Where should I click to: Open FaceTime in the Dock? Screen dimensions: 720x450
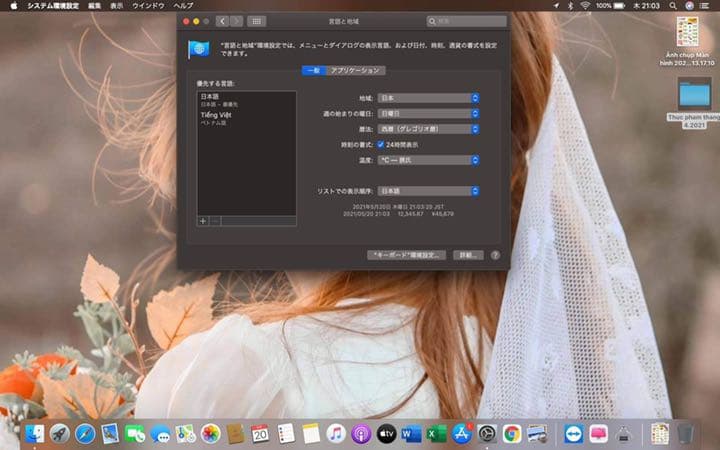pyautogui.click(x=135, y=433)
